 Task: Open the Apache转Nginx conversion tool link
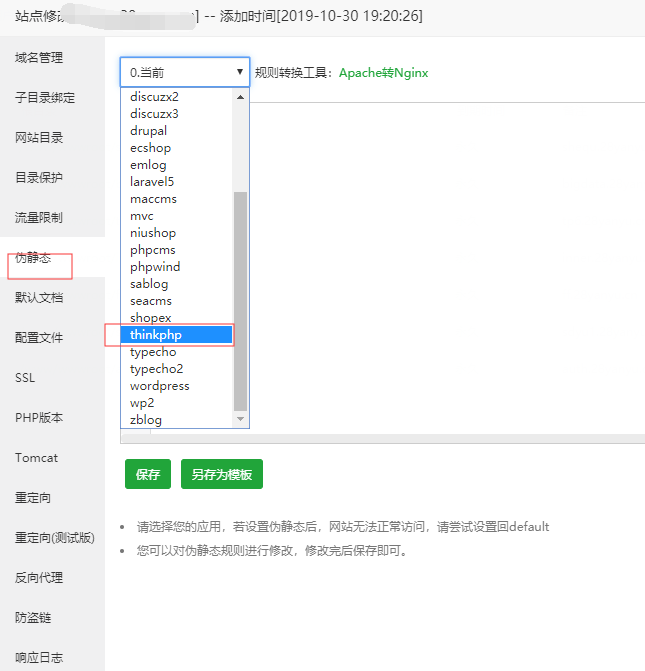click(383, 73)
